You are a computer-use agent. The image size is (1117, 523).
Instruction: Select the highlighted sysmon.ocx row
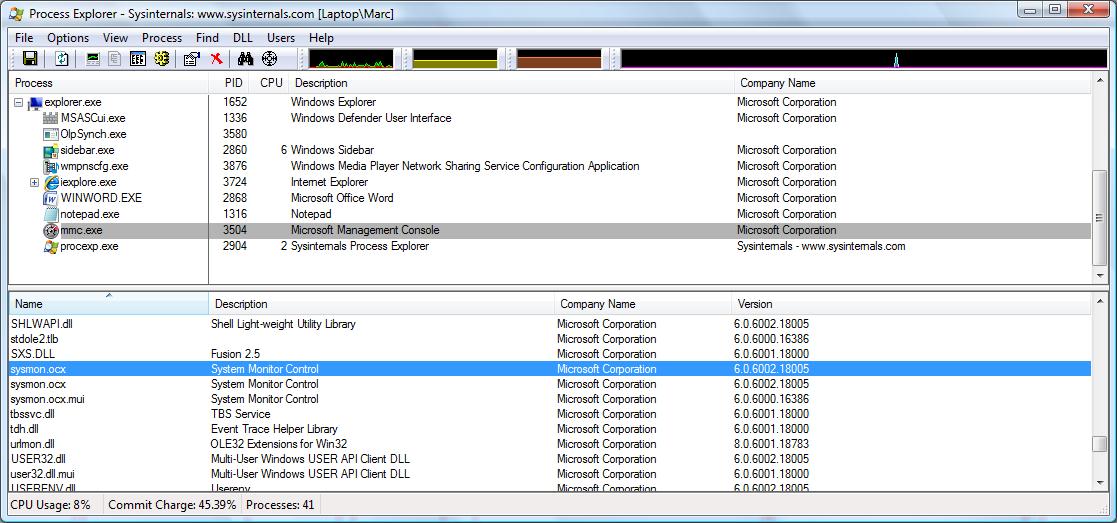pyautogui.click(x=549, y=369)
